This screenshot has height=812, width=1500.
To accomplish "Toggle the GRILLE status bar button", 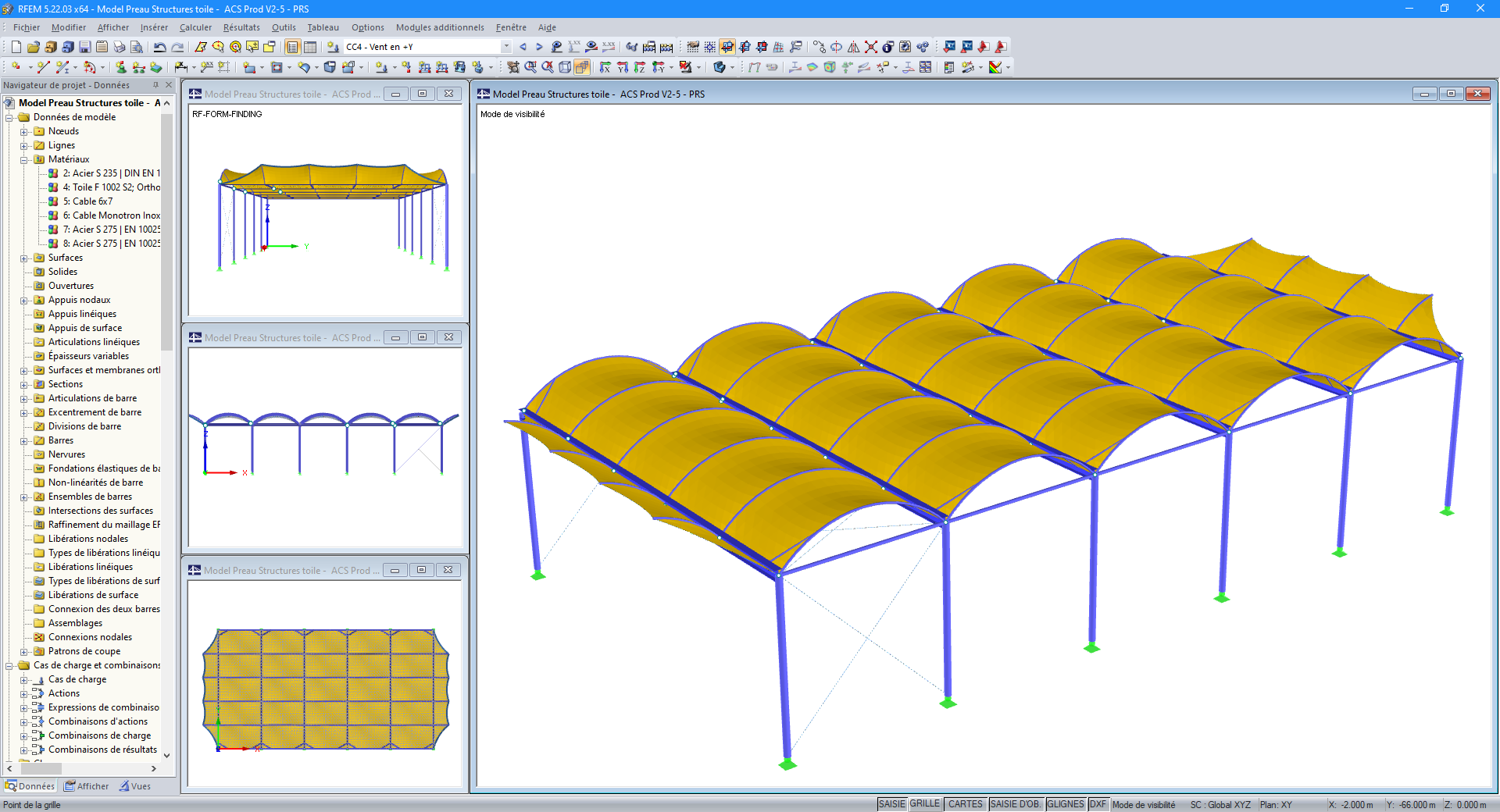I will coord(925,804).
